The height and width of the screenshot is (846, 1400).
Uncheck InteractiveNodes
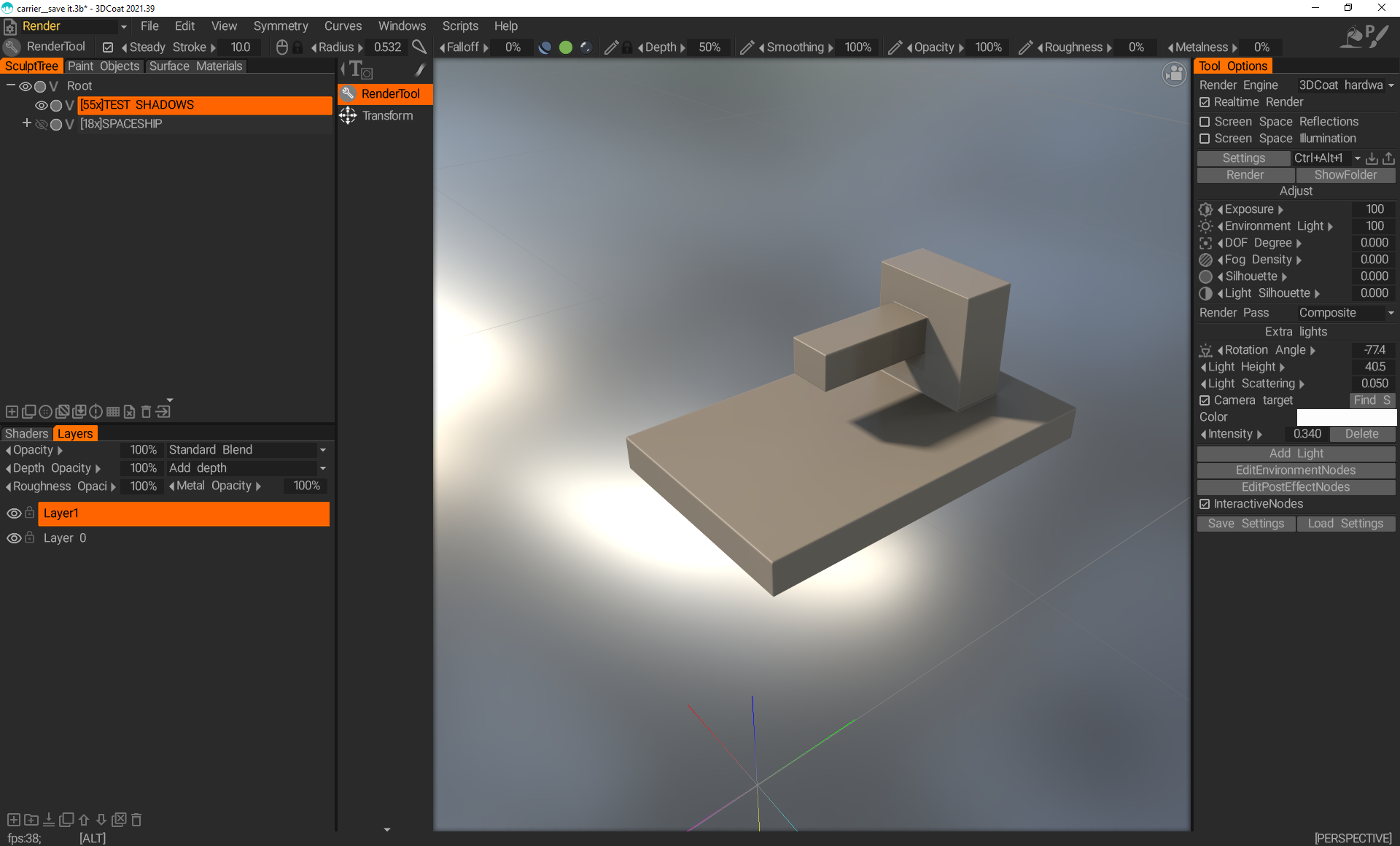[1205, 503]
